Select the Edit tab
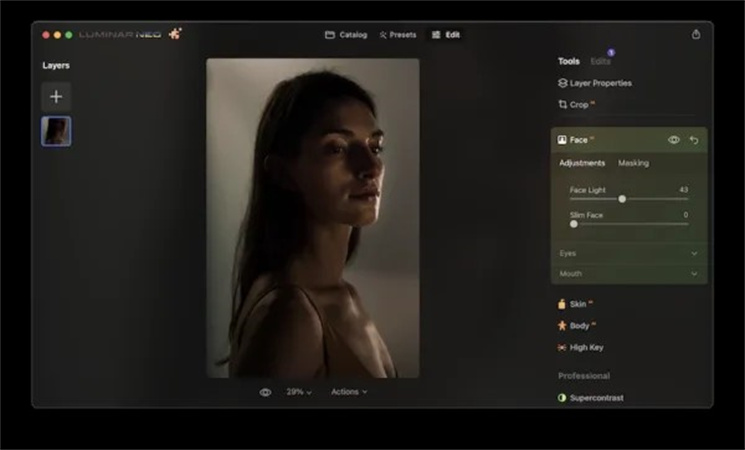The height and width of the screenshot is (450, 745). (446, 35)
